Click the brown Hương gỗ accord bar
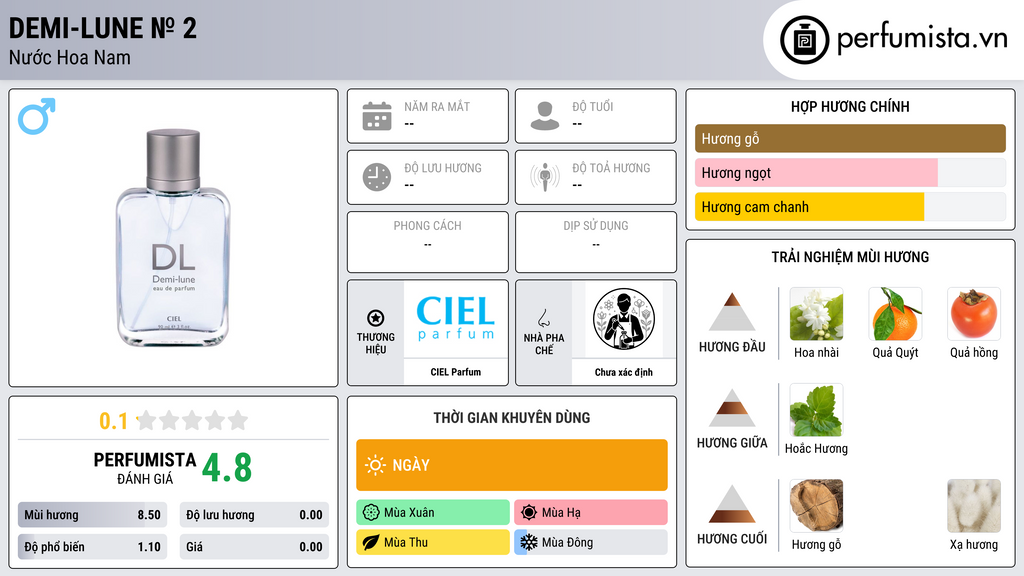The height and width of the screenshot is (576, 1024). pyautogui.click(x=850, y=138)
